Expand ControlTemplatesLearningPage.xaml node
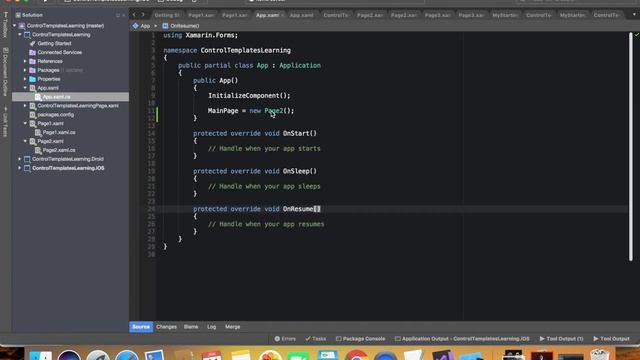 [25, 106]
